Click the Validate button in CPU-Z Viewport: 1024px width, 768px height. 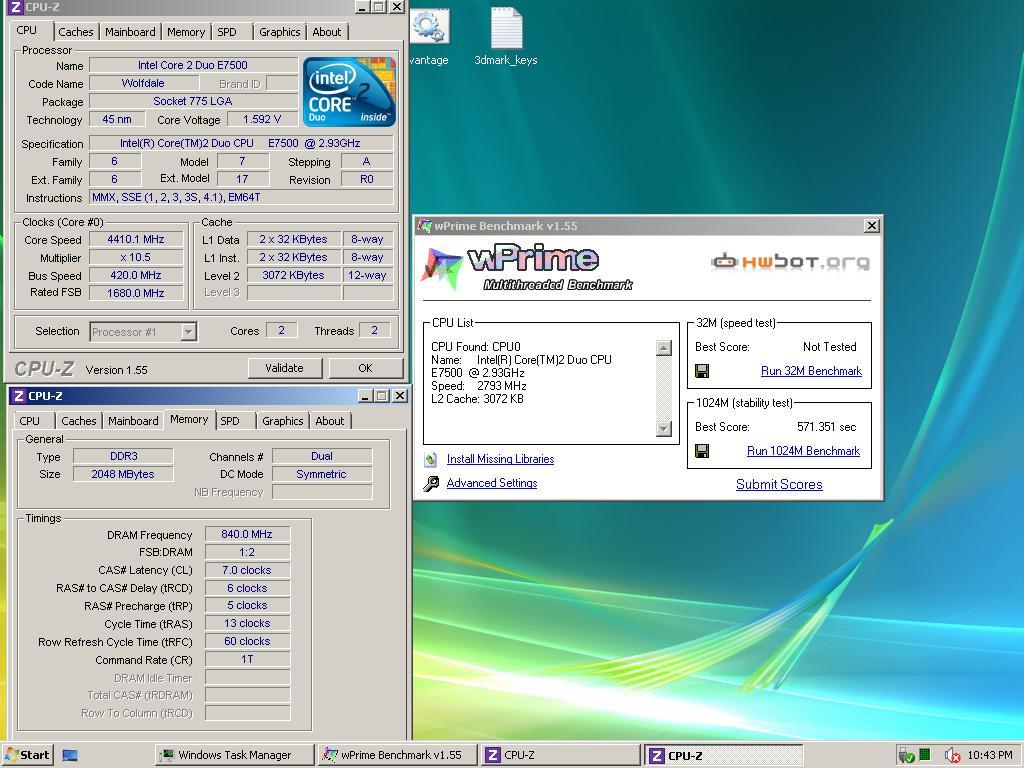tap(285, 368)
